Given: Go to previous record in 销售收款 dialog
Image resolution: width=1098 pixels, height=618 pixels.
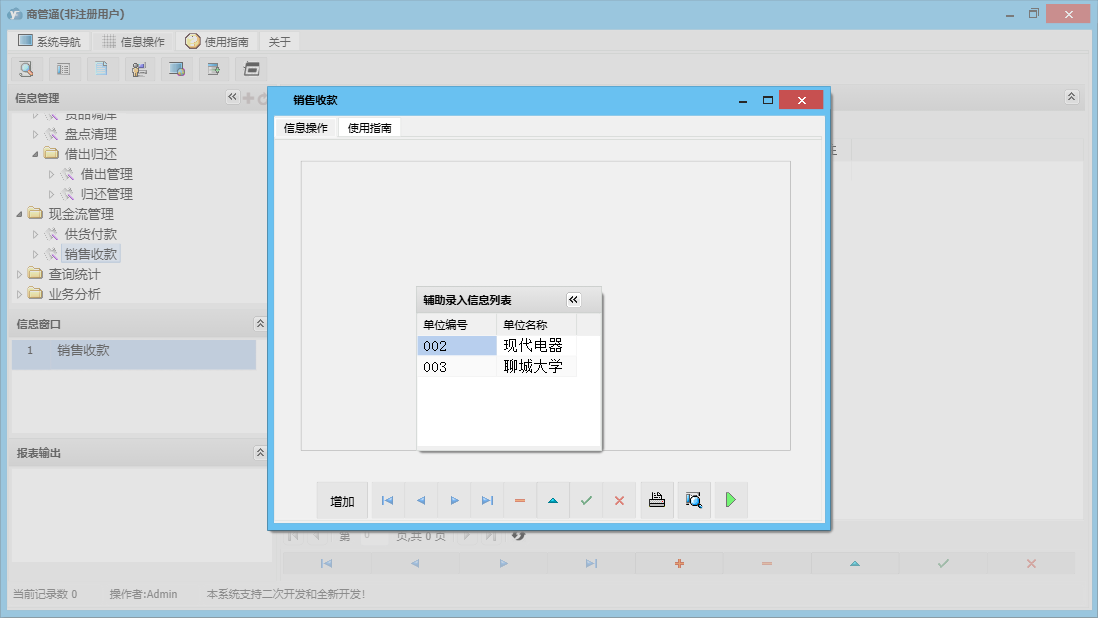Looking at the screenshot, I should click(421, 500).
